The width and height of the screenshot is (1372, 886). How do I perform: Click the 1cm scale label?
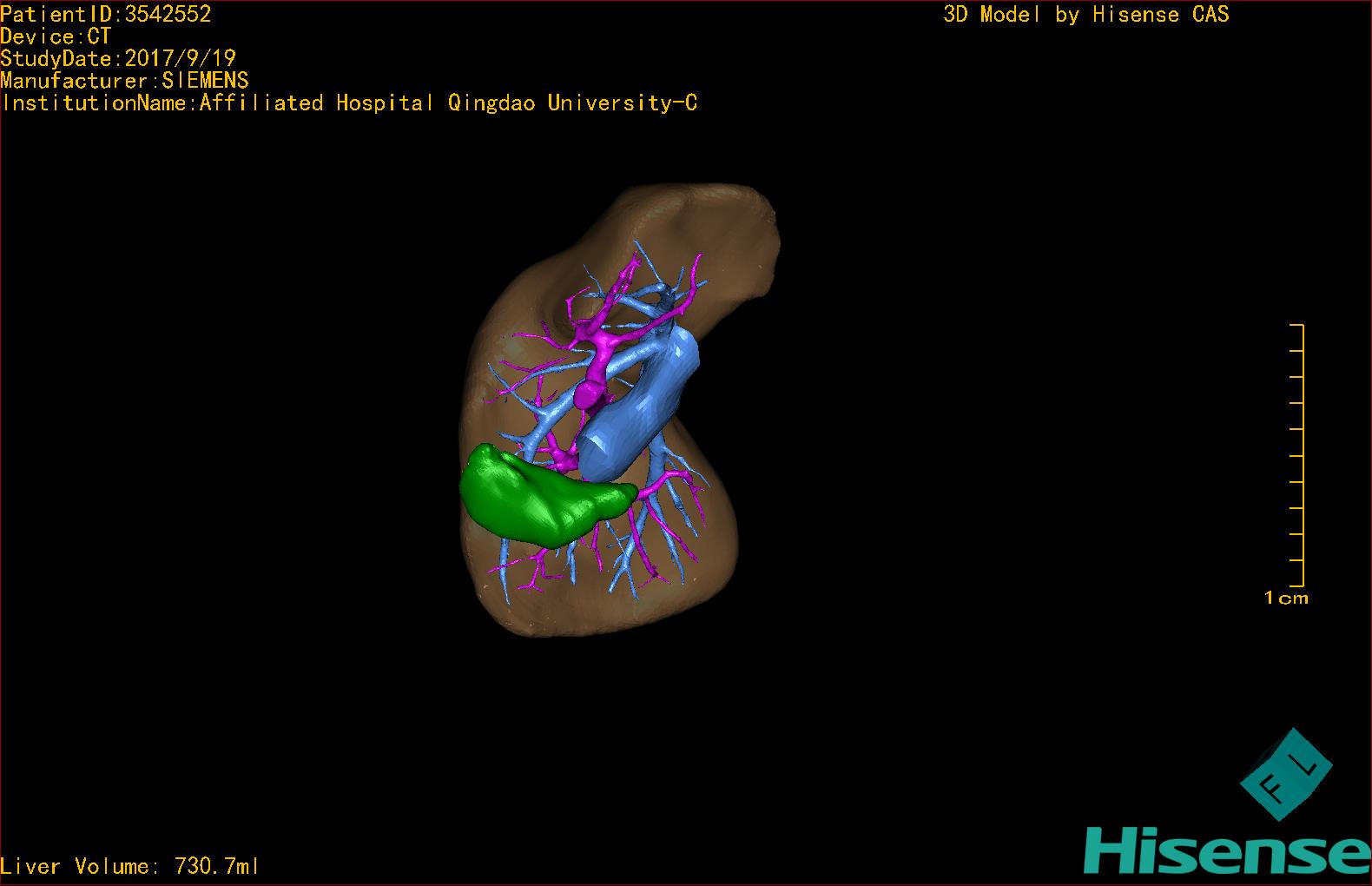click(1286, 598)
